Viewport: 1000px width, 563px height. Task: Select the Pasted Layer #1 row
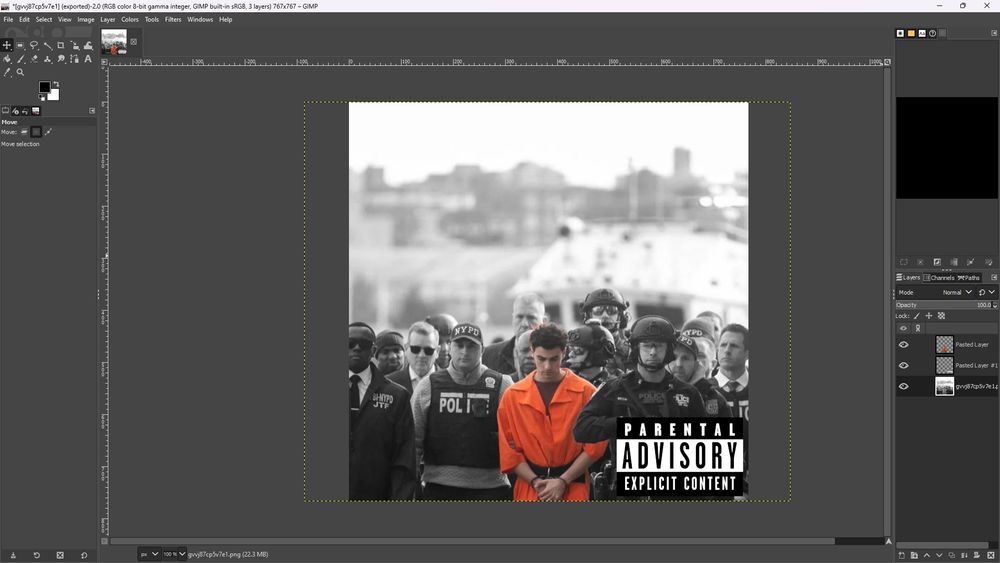click(946, 365)
